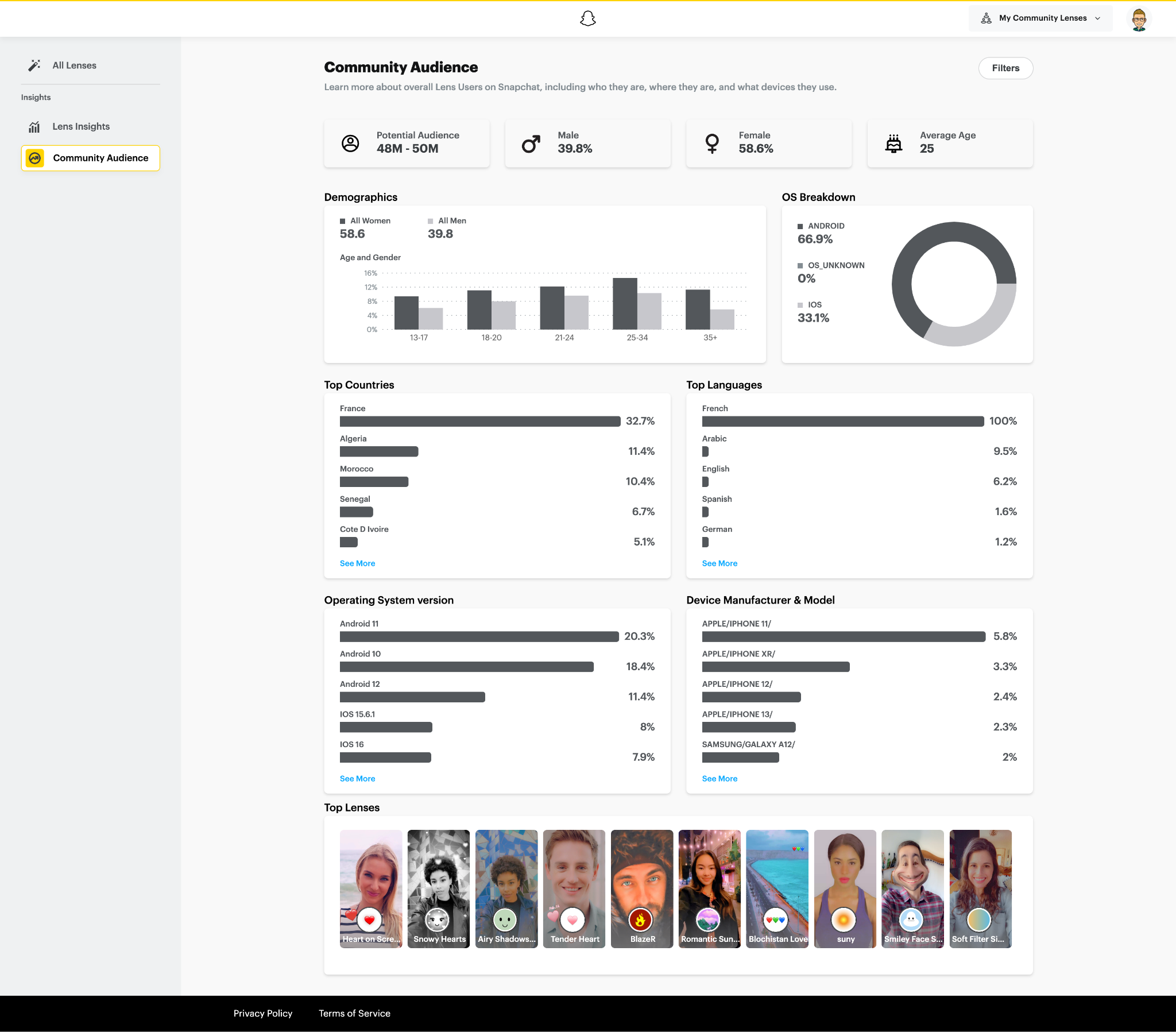Viewport: 1176px width, 1032px height.
Task: Click the Female gender symbol icon
Action: [x=711, y=144]
